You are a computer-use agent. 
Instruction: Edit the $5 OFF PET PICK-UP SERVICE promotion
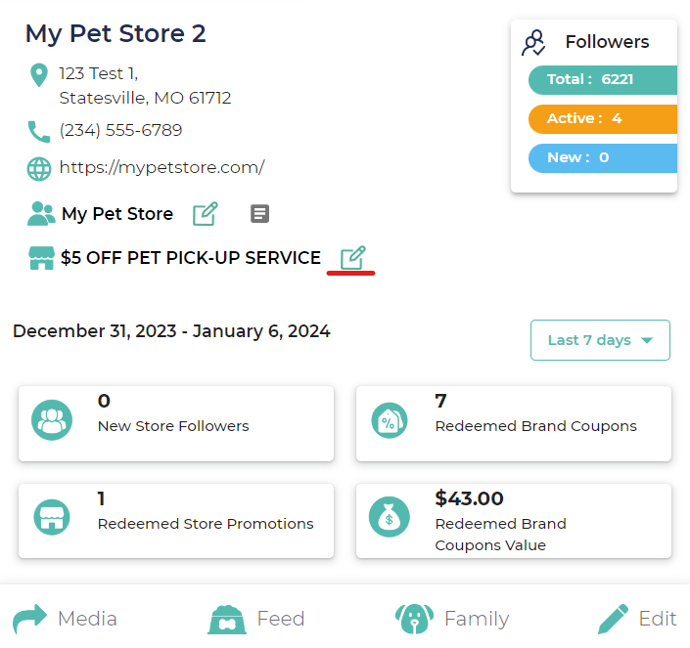point(352,258)
